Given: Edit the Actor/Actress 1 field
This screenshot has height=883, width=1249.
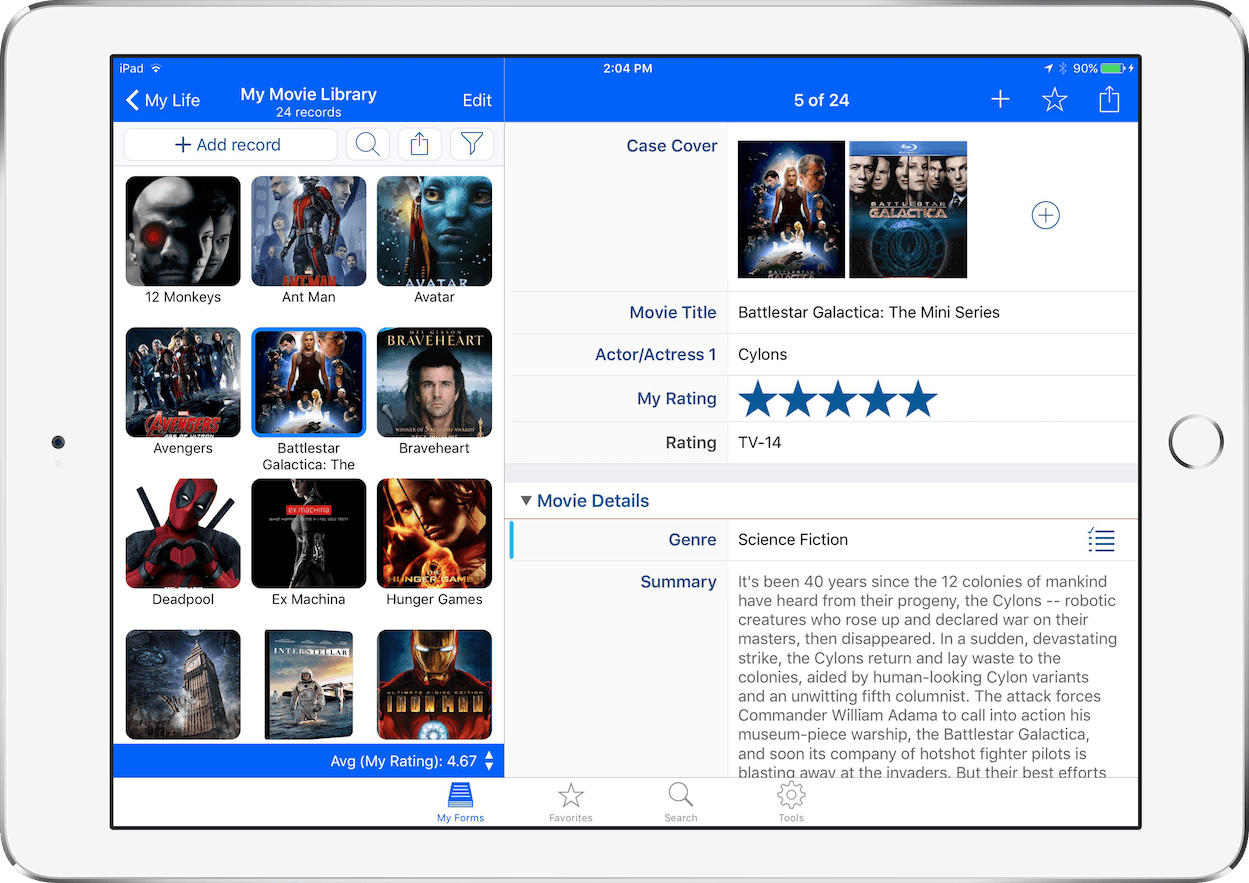Looking at the screenshot, I should (x=932, y=354).
